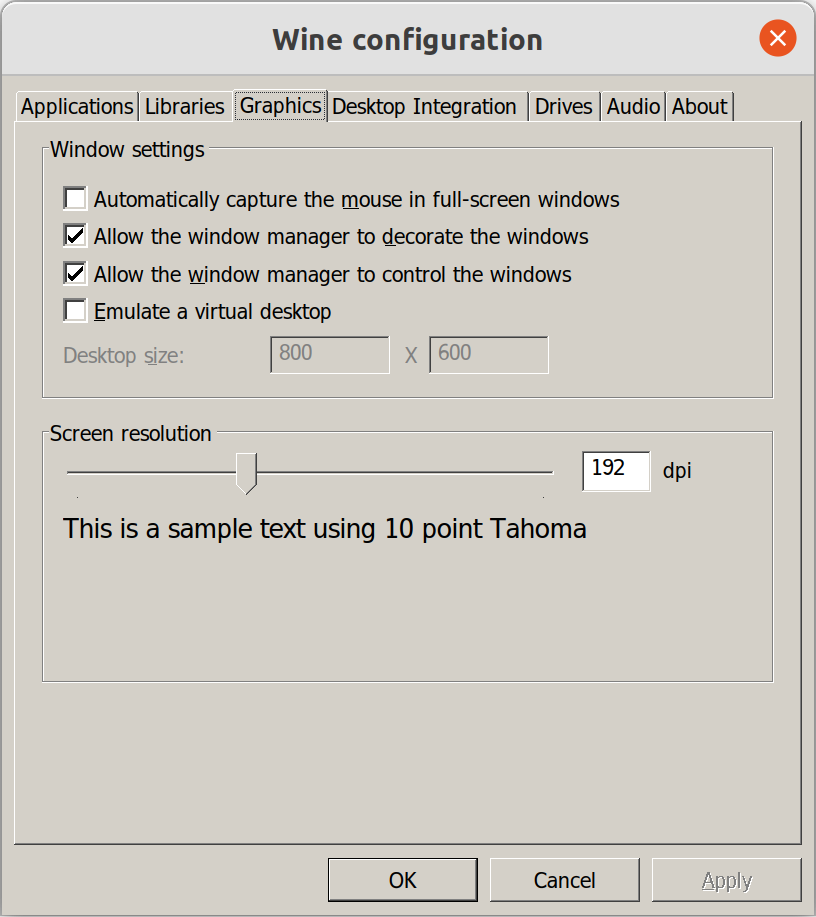Screen dimensions: 816x917
Task: Click the Cancel button
Action: [564, 880]
